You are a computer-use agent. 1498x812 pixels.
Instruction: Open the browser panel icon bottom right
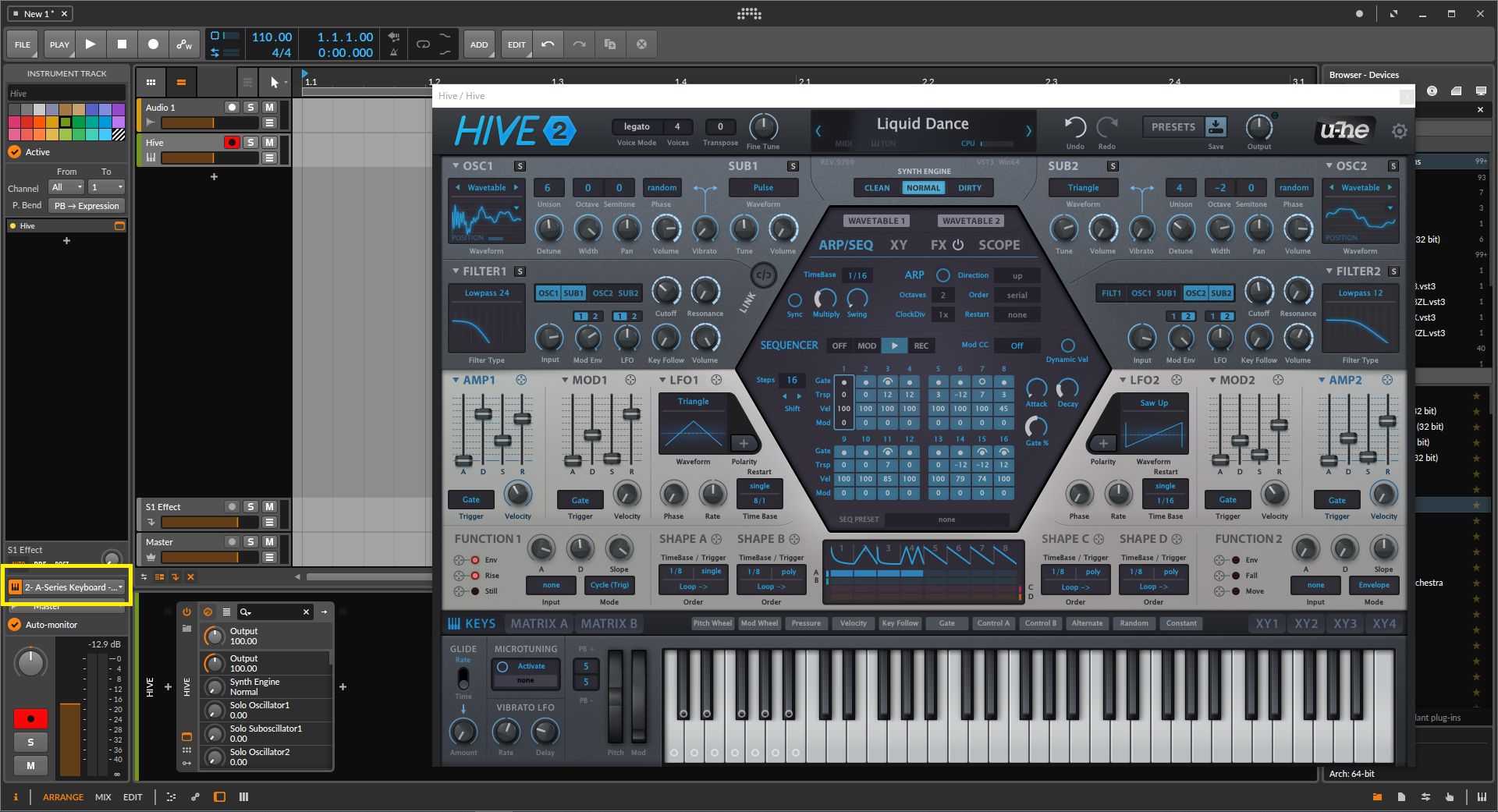coord(1377,796)
